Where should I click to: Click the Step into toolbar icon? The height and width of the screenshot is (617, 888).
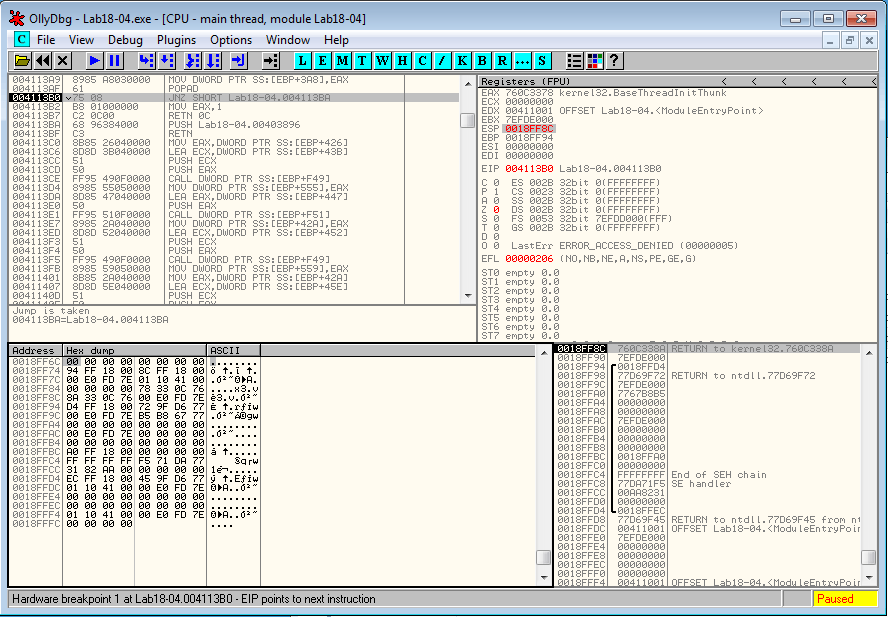tap(146, 61)
